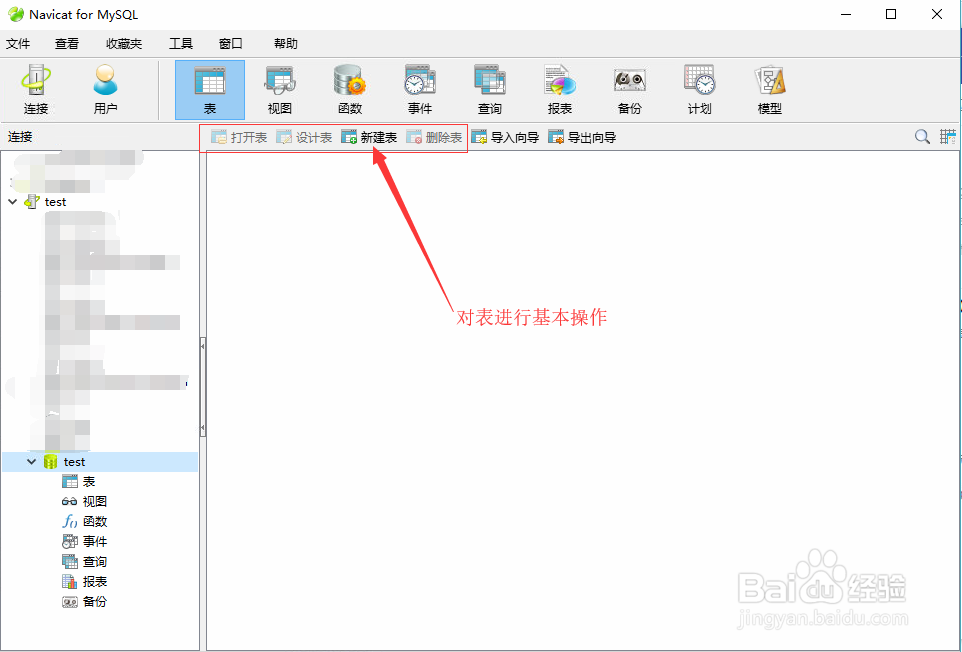
Task: Select the 表 table toolbar button
Action: pos(210,90)
